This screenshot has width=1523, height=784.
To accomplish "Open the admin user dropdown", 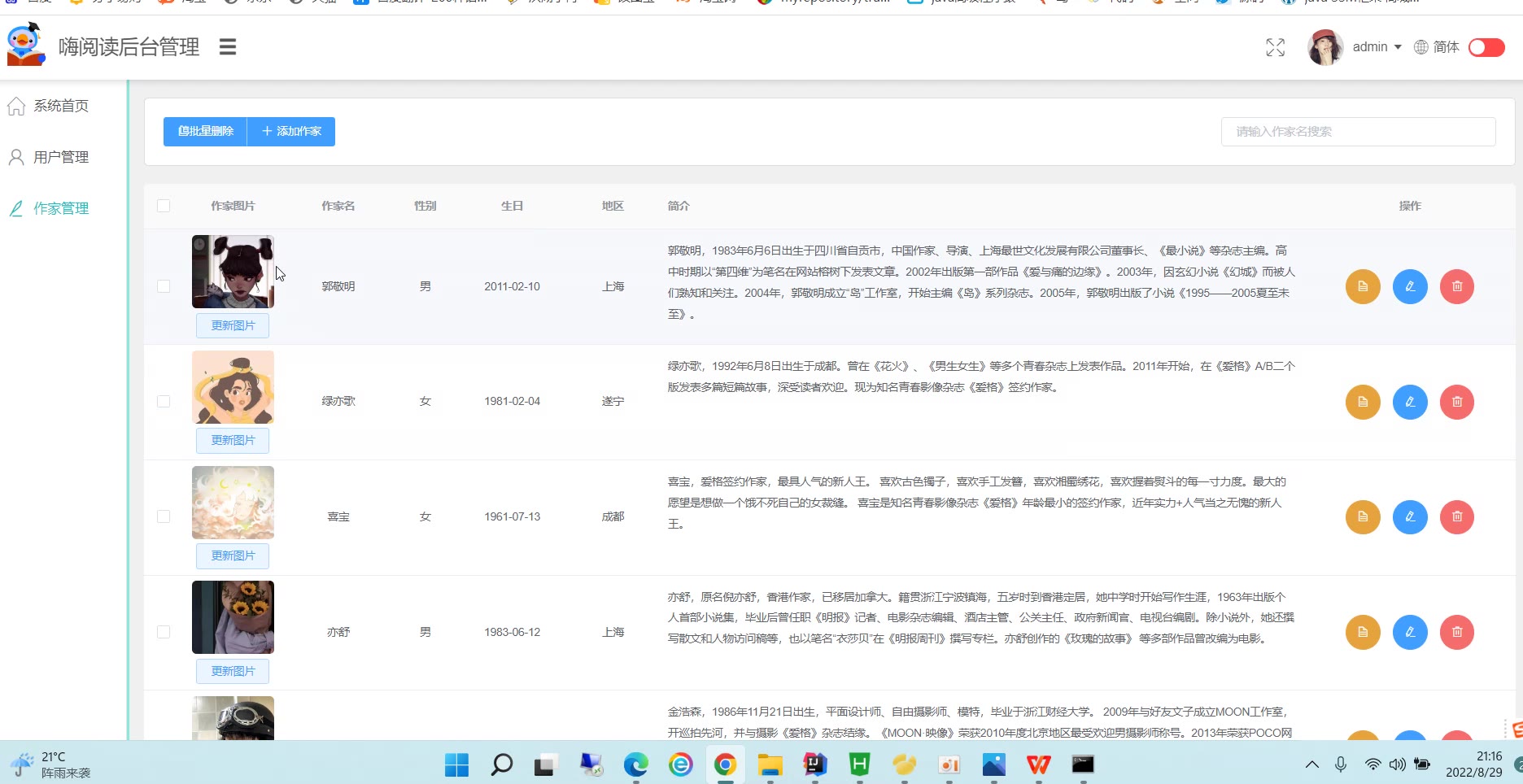I will pos(1376,47).
